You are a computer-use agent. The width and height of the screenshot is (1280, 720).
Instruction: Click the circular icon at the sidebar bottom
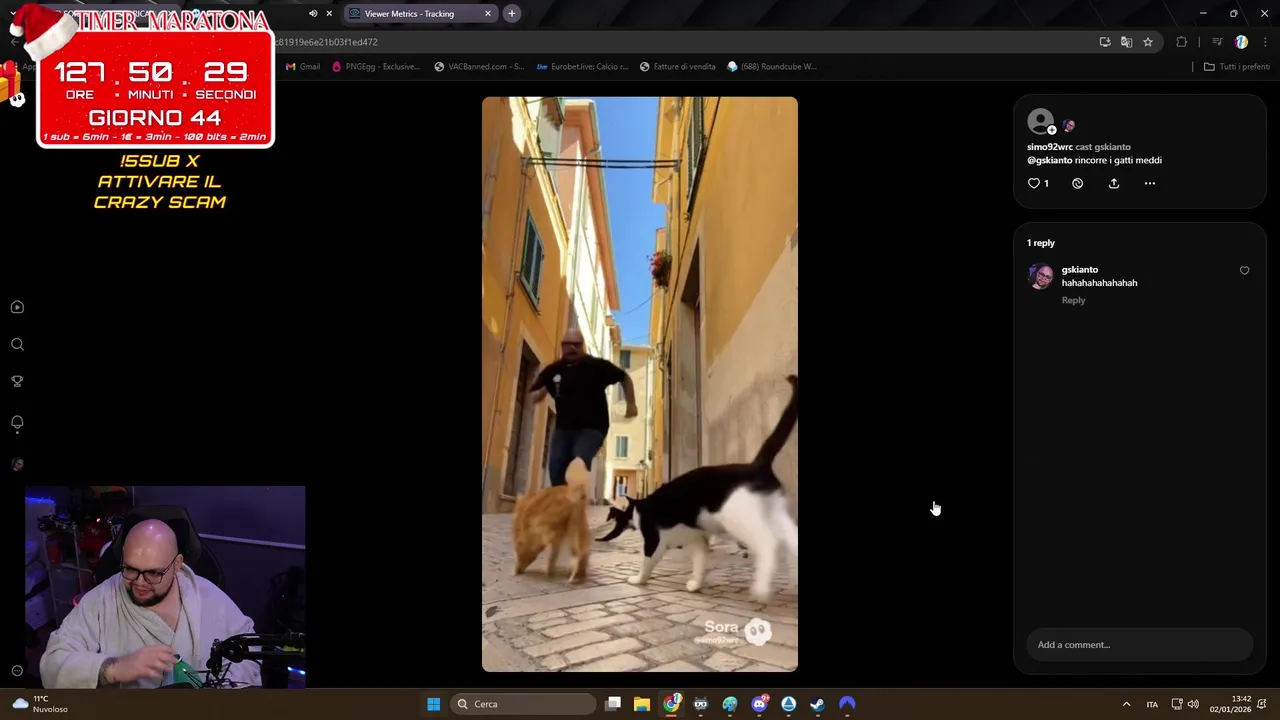[x=17, y=671]
